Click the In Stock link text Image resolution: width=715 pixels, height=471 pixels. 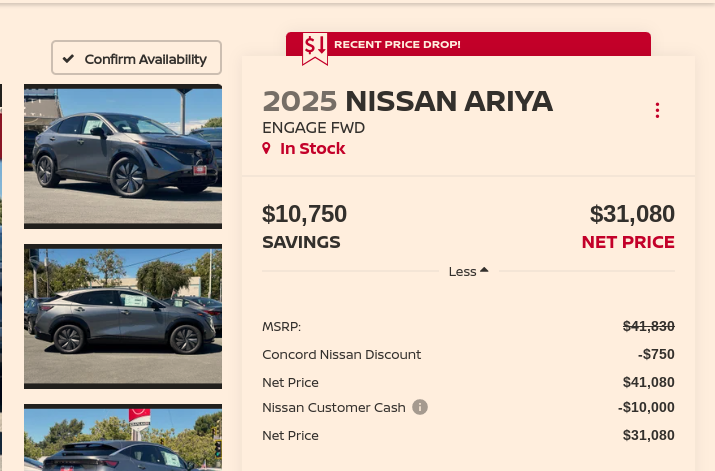pyautogui.click(x=312, y=149)
